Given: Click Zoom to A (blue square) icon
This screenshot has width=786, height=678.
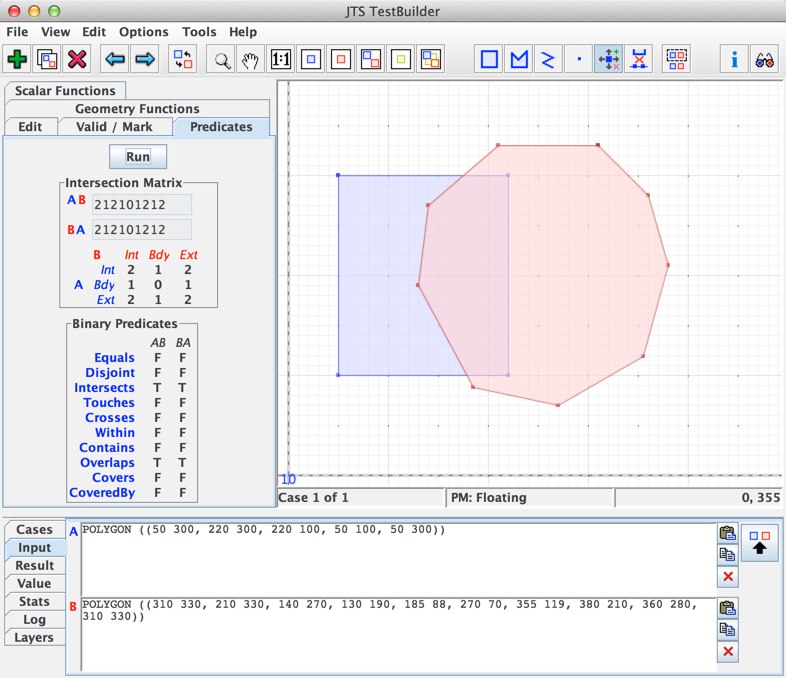Looking at the screenshot, I should (311, 59).
